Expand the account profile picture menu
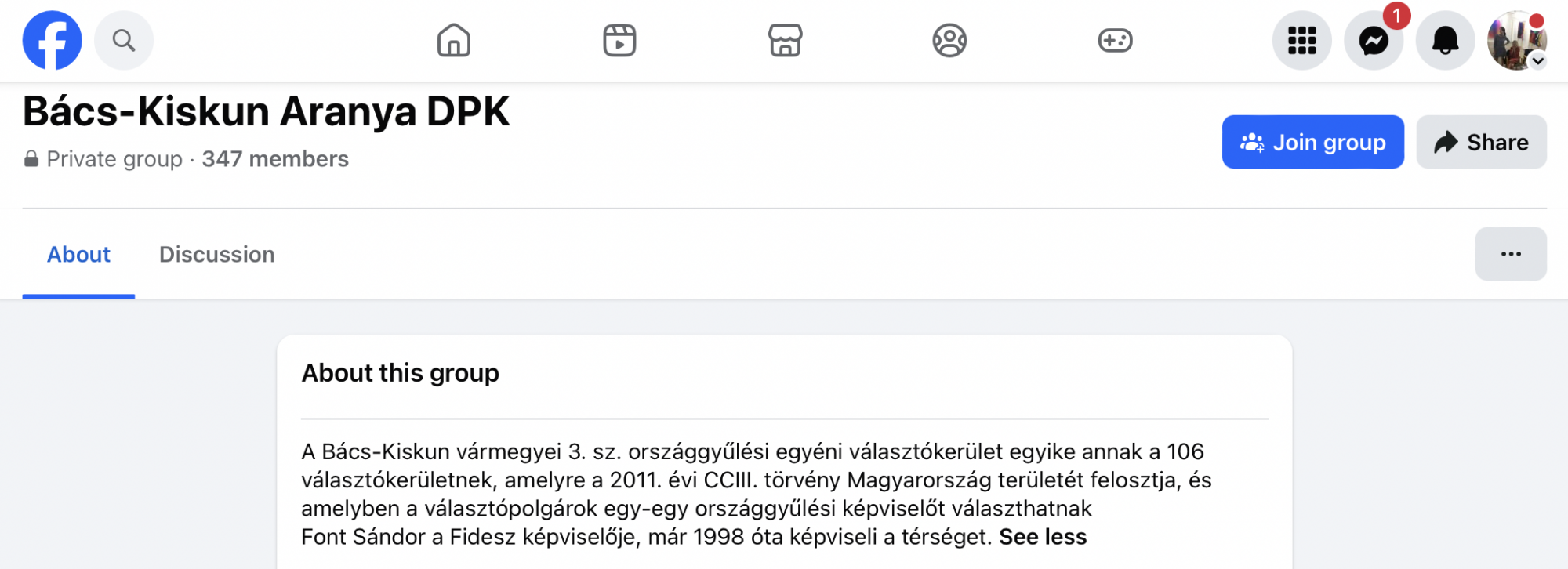 (x=1517, y=40)
